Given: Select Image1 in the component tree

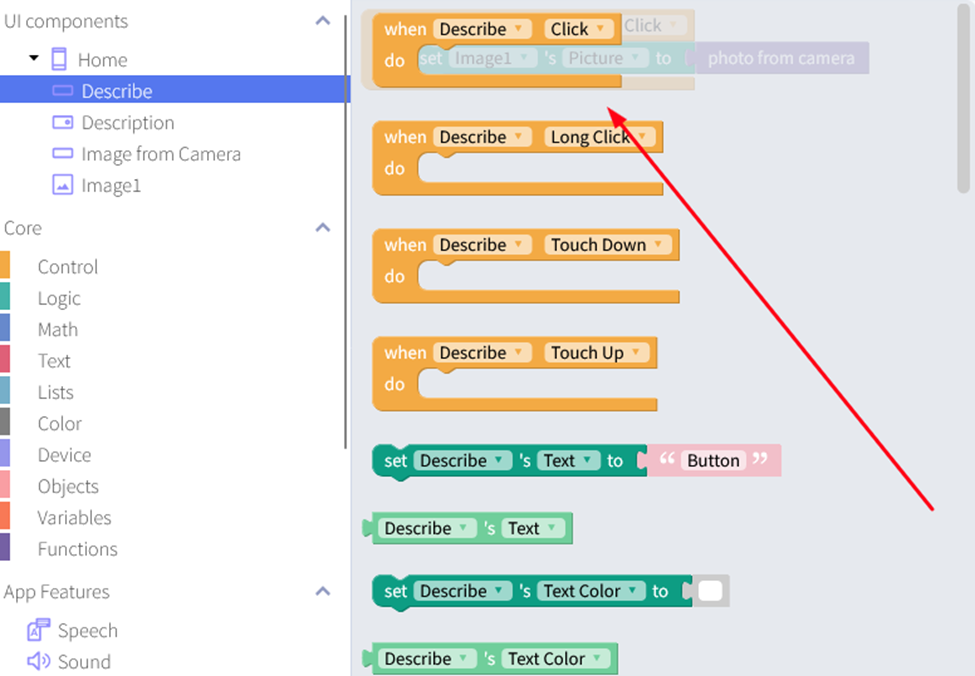Looking at the screenshot, I should (111, 185).
